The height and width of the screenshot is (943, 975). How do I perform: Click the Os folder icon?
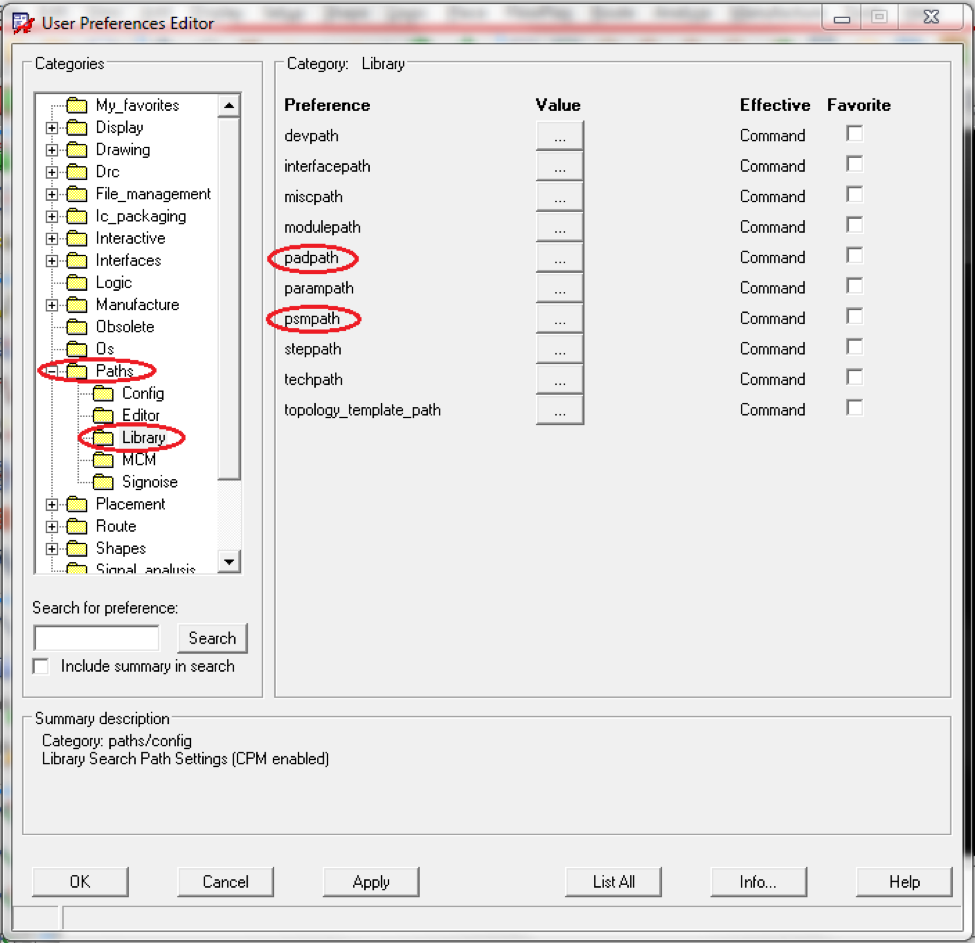79,348
